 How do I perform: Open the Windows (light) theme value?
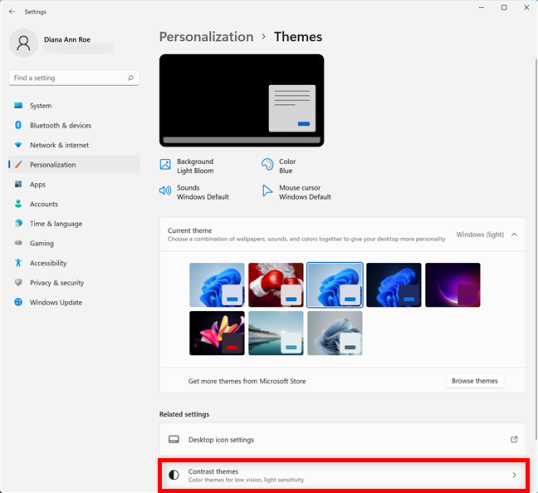(480, 234)
